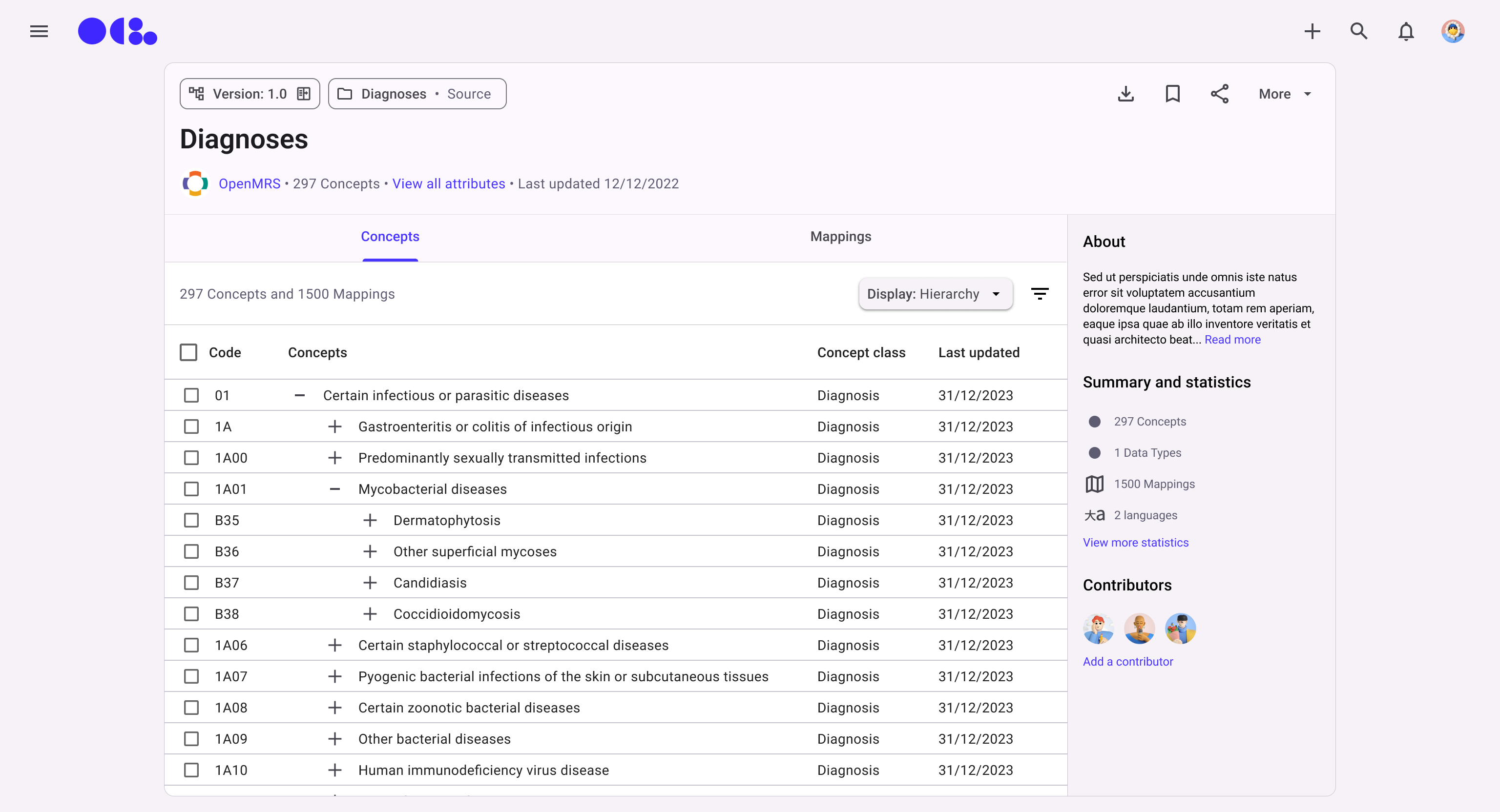Screen dimensions: 1500x812
Task: Open search via magnifier icon
Action: click(1358, 31)
